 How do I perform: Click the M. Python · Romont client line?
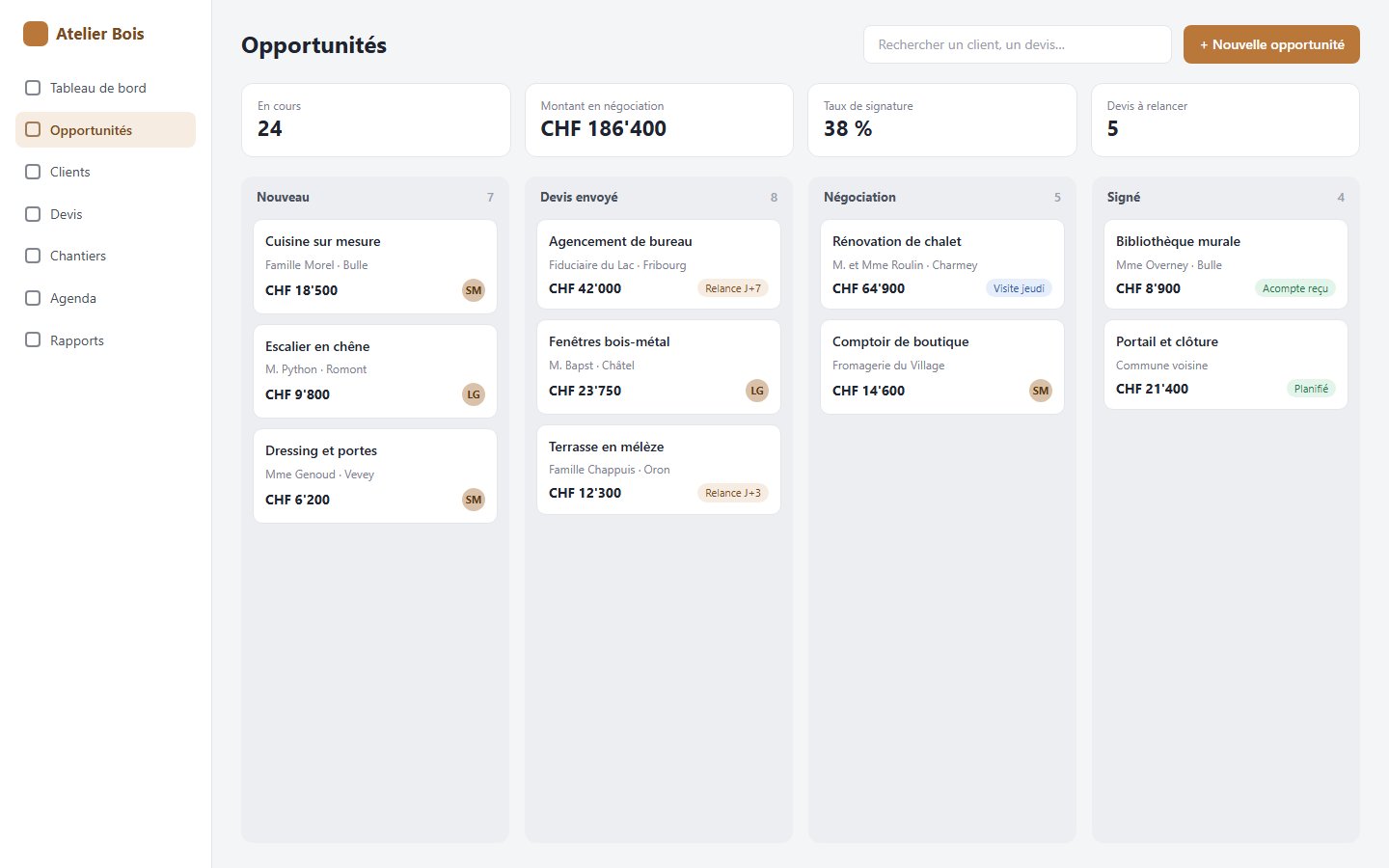click(316, 369)
